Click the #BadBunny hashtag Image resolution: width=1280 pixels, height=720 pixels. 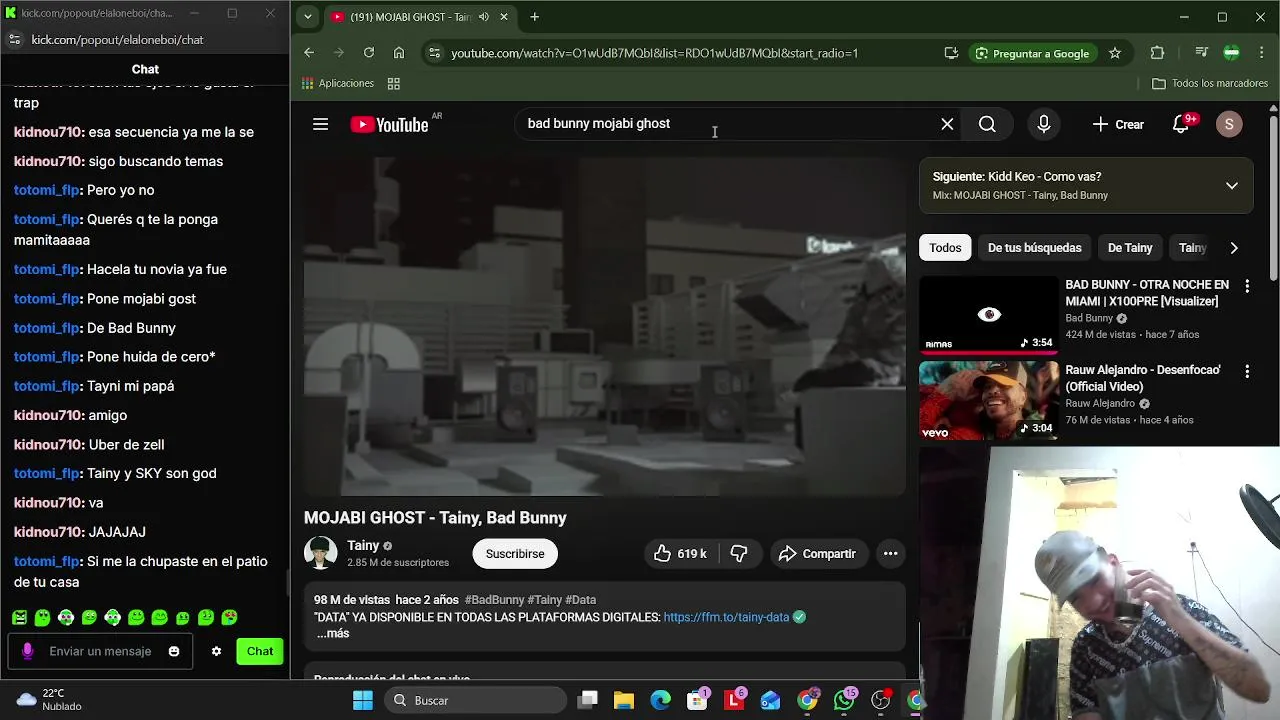pyautogui.click(x=494, y=600)
